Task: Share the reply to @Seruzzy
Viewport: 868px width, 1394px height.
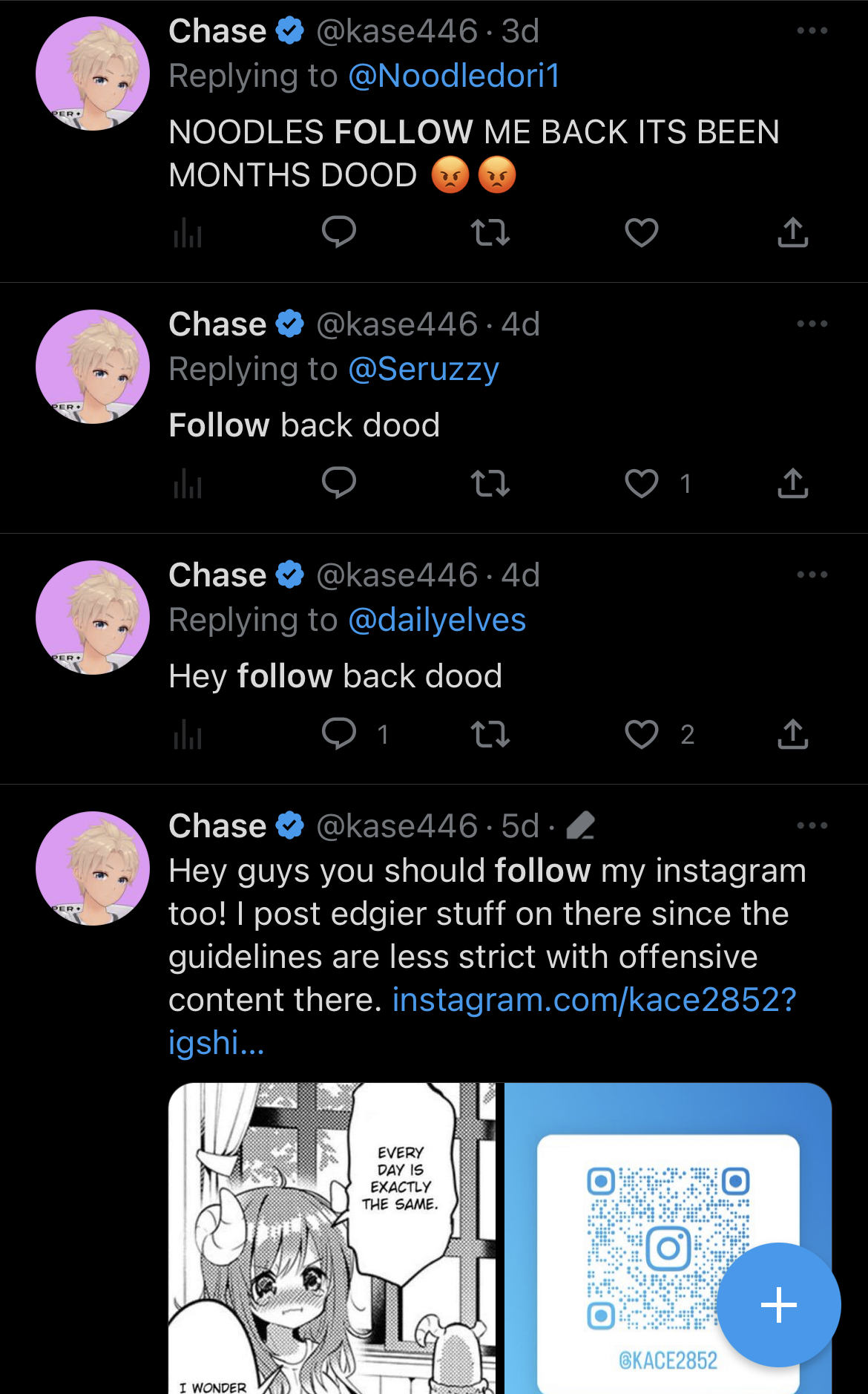Action: [x=793, y=483]
